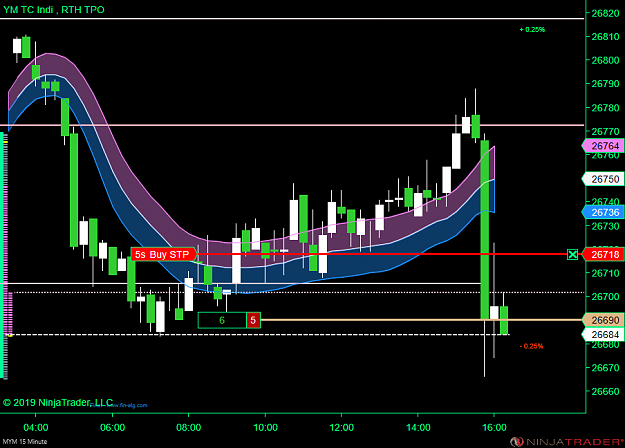The image size is (625, 448).
Task: Click the 26660 price axis label
Action: (x=605, y=391)
